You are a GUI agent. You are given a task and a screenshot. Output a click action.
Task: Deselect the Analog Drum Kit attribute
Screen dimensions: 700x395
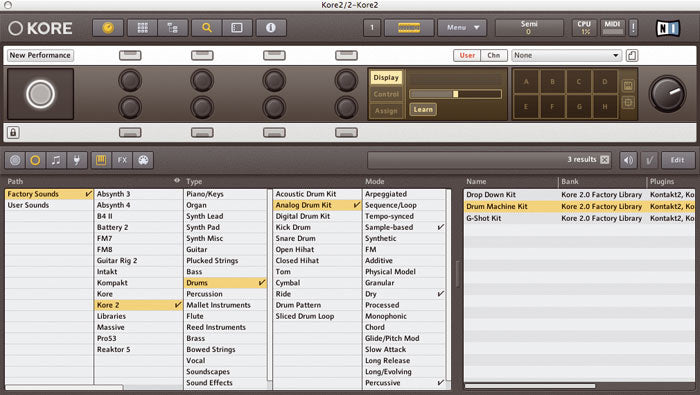[317, 205]
